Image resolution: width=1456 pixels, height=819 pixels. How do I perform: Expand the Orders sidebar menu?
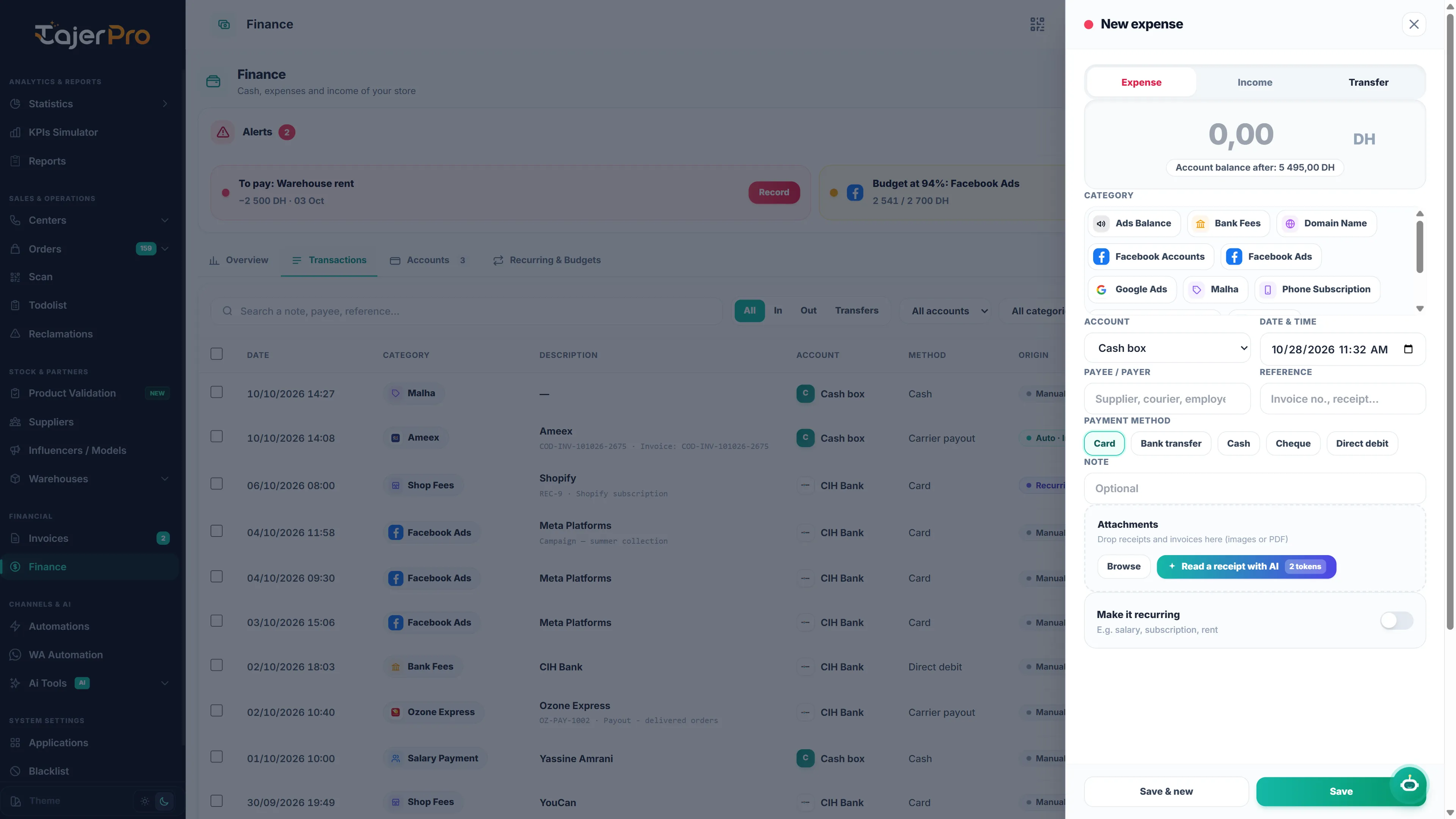[x=165, y=249]
